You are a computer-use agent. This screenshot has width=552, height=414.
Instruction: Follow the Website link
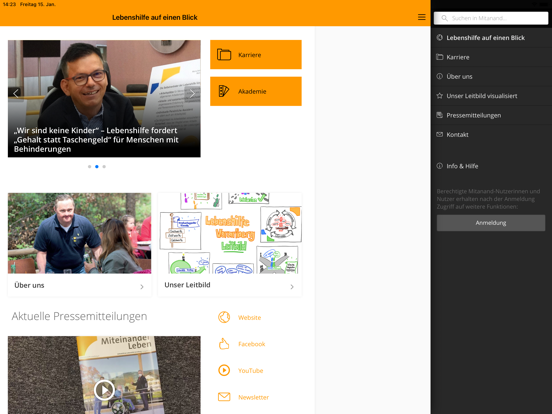tap(249, 318)
